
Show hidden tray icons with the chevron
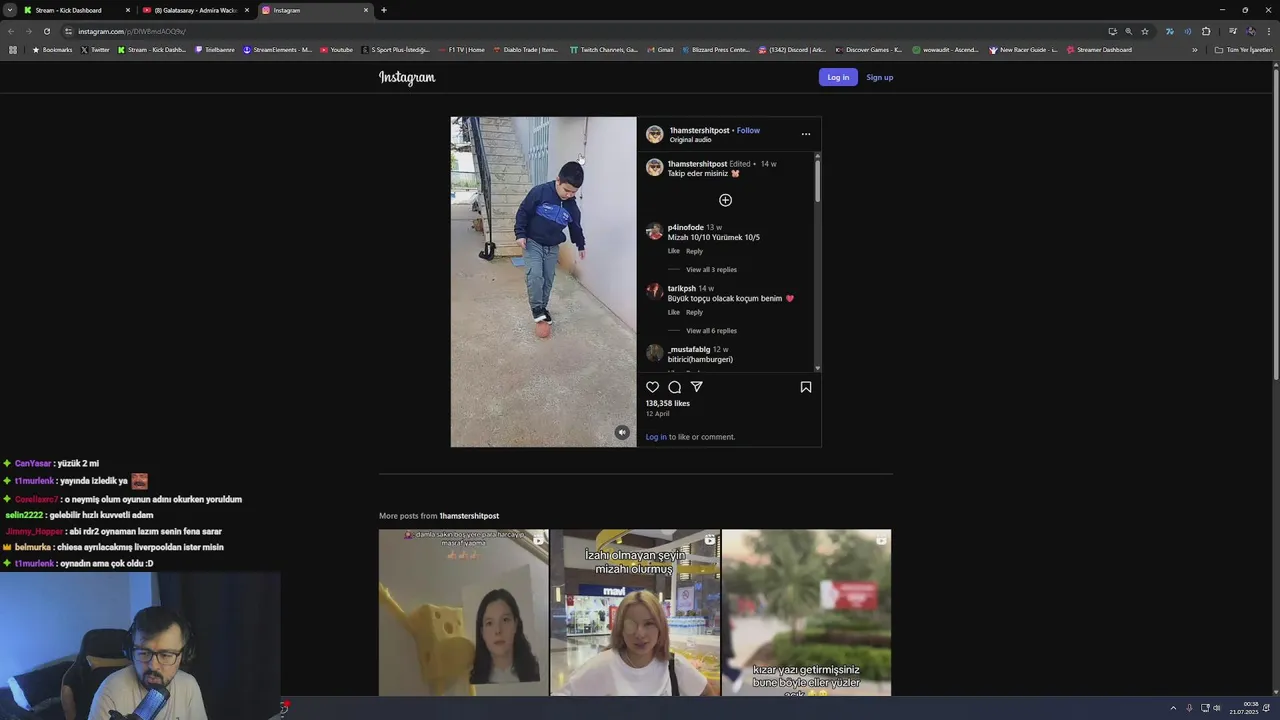[x=1174, y=708]
